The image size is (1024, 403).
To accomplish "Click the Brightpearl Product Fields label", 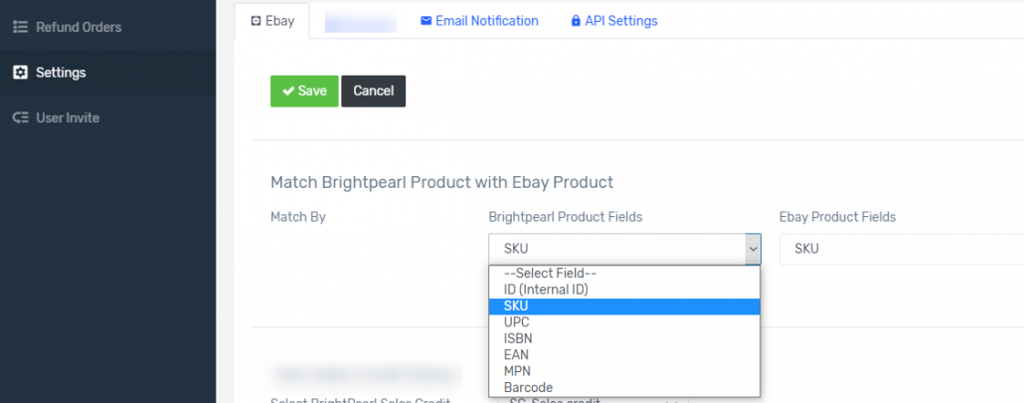I will (566, 217).
